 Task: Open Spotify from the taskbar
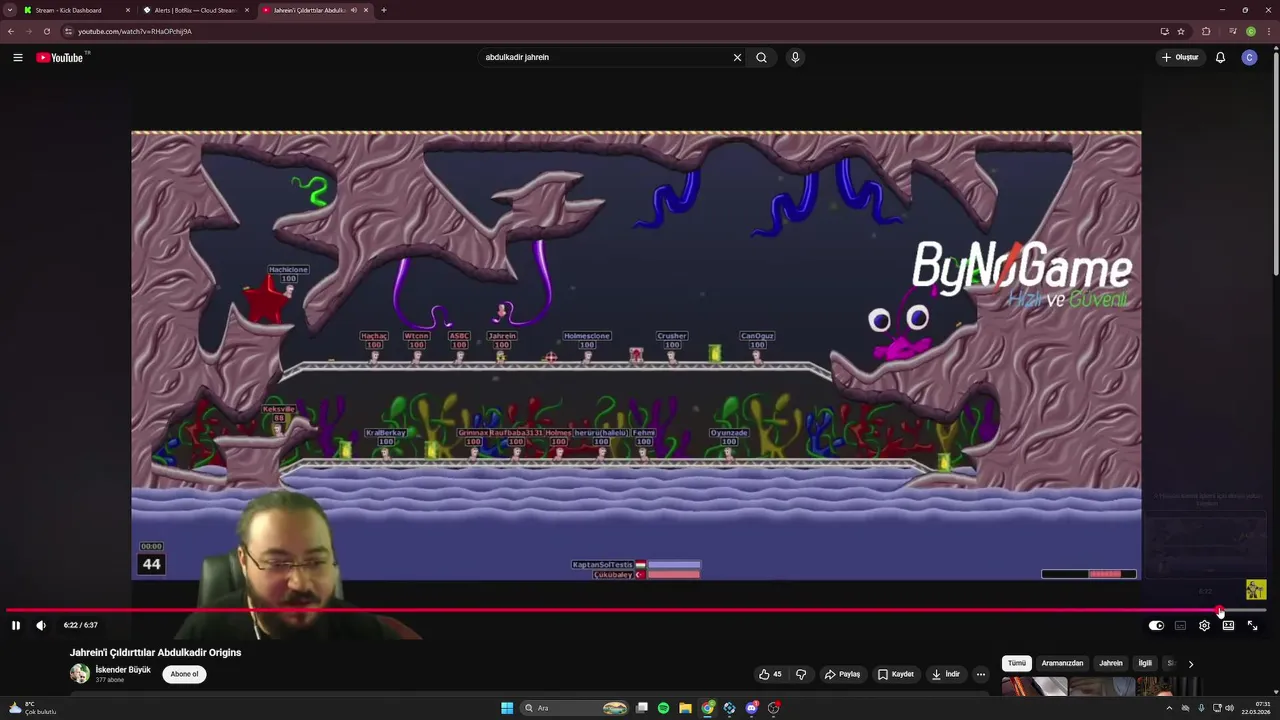pos(663,708)
